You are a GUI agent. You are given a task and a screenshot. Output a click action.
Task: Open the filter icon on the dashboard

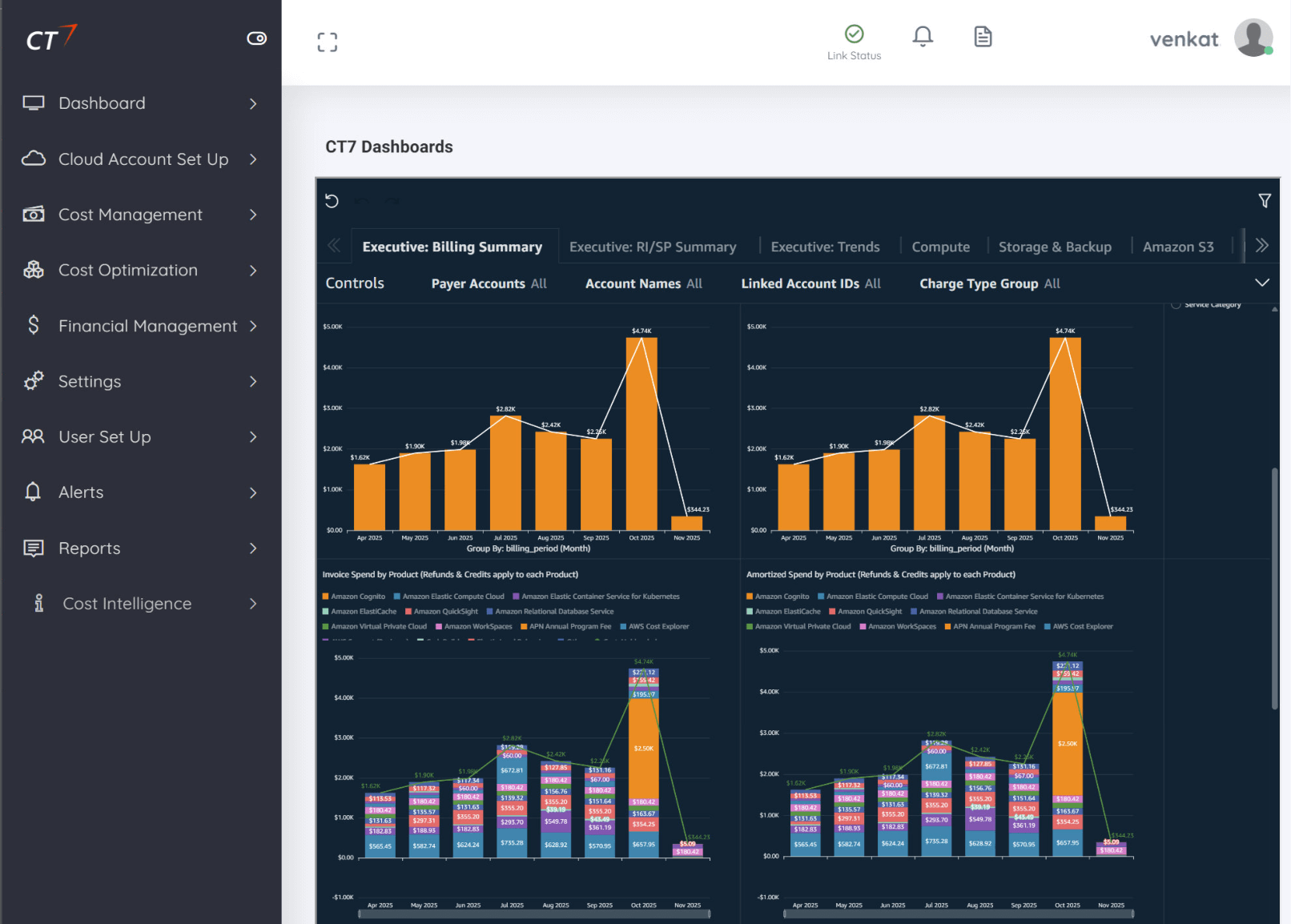pyautogui.click(x=1265, y=200)
